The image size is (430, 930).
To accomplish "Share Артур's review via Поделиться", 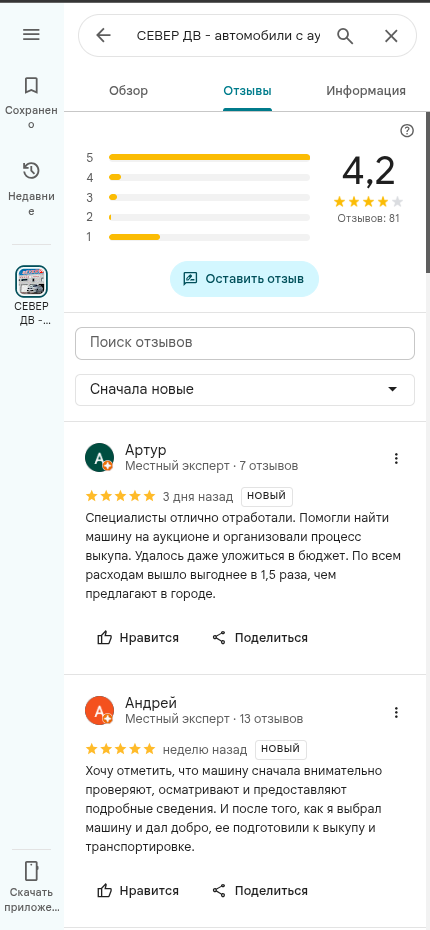I will point(260,638).
